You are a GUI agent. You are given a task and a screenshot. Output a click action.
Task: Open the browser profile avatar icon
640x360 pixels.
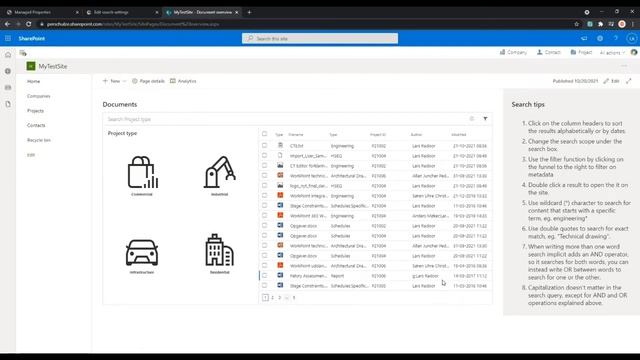tap(622, 24)
